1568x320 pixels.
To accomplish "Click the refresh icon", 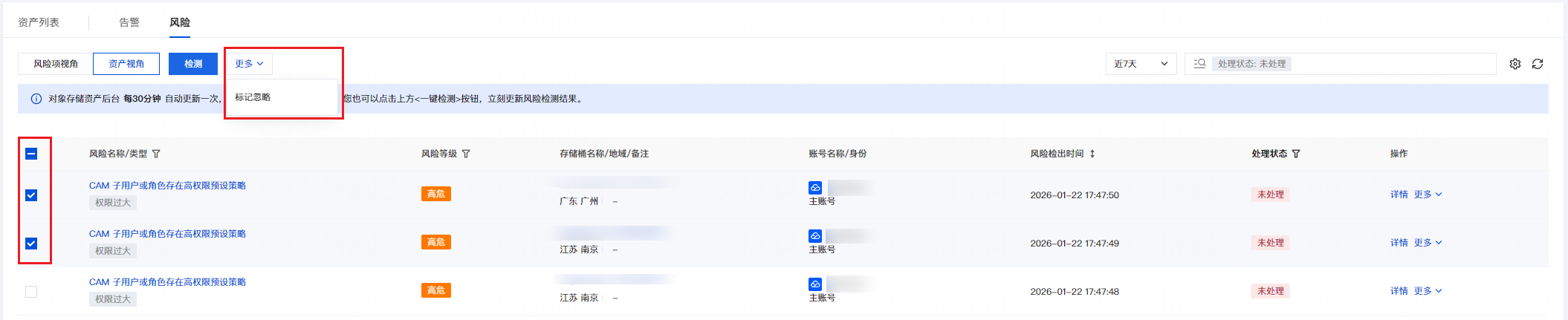I will (1537, 64).
